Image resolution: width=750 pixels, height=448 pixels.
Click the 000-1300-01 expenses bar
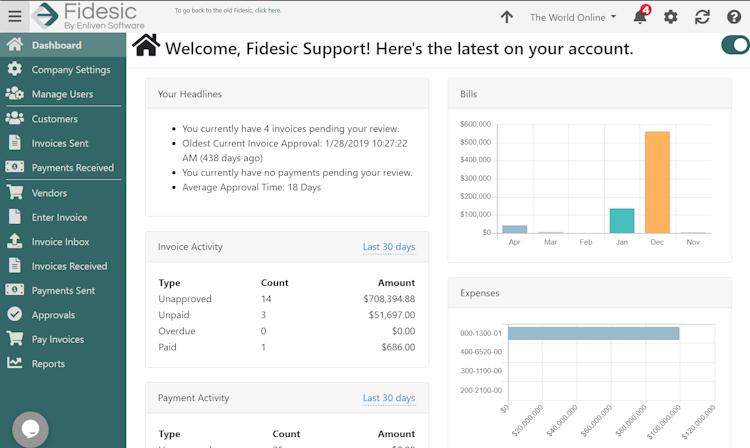(593, 333)
